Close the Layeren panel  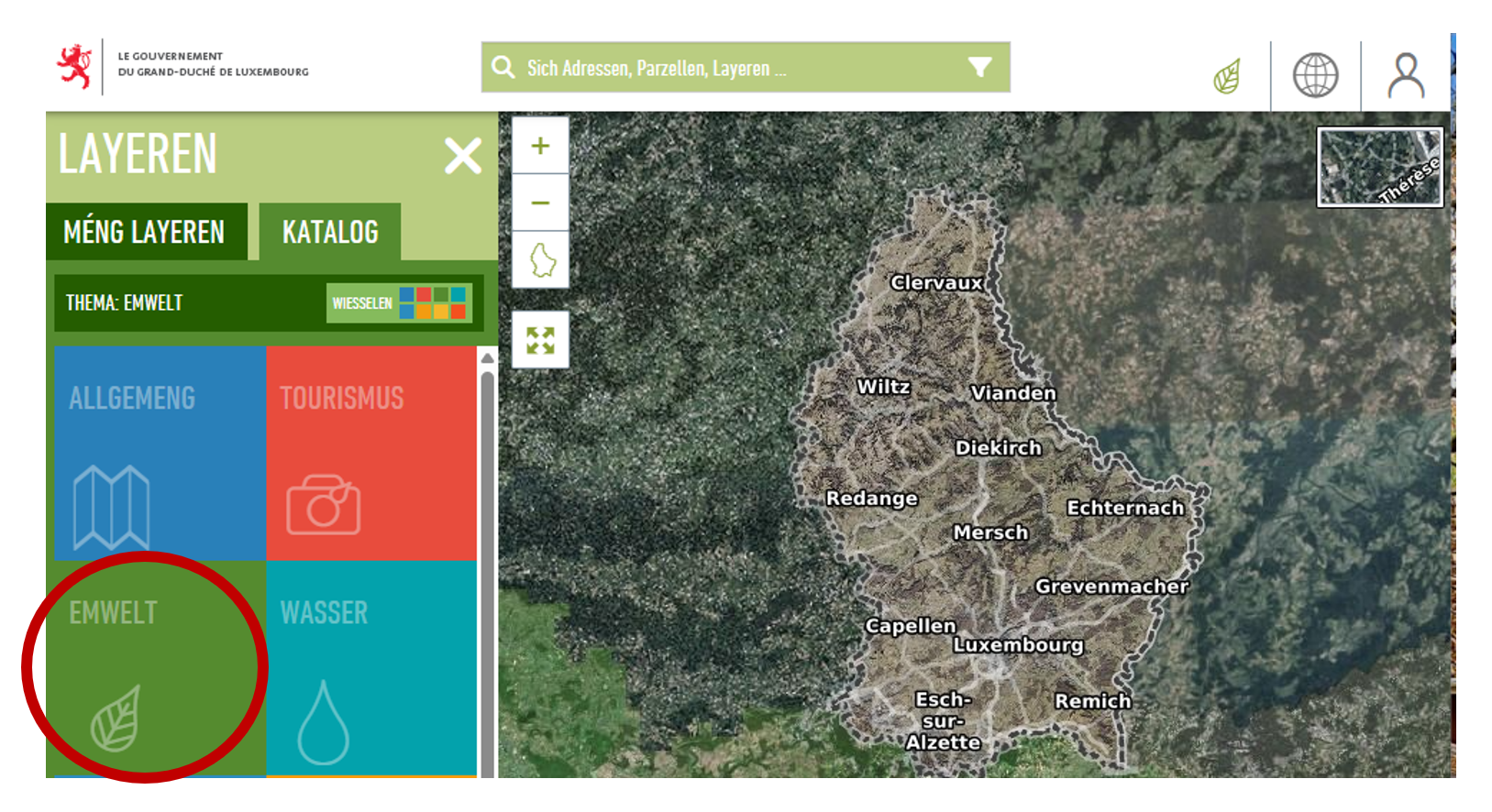462,156
